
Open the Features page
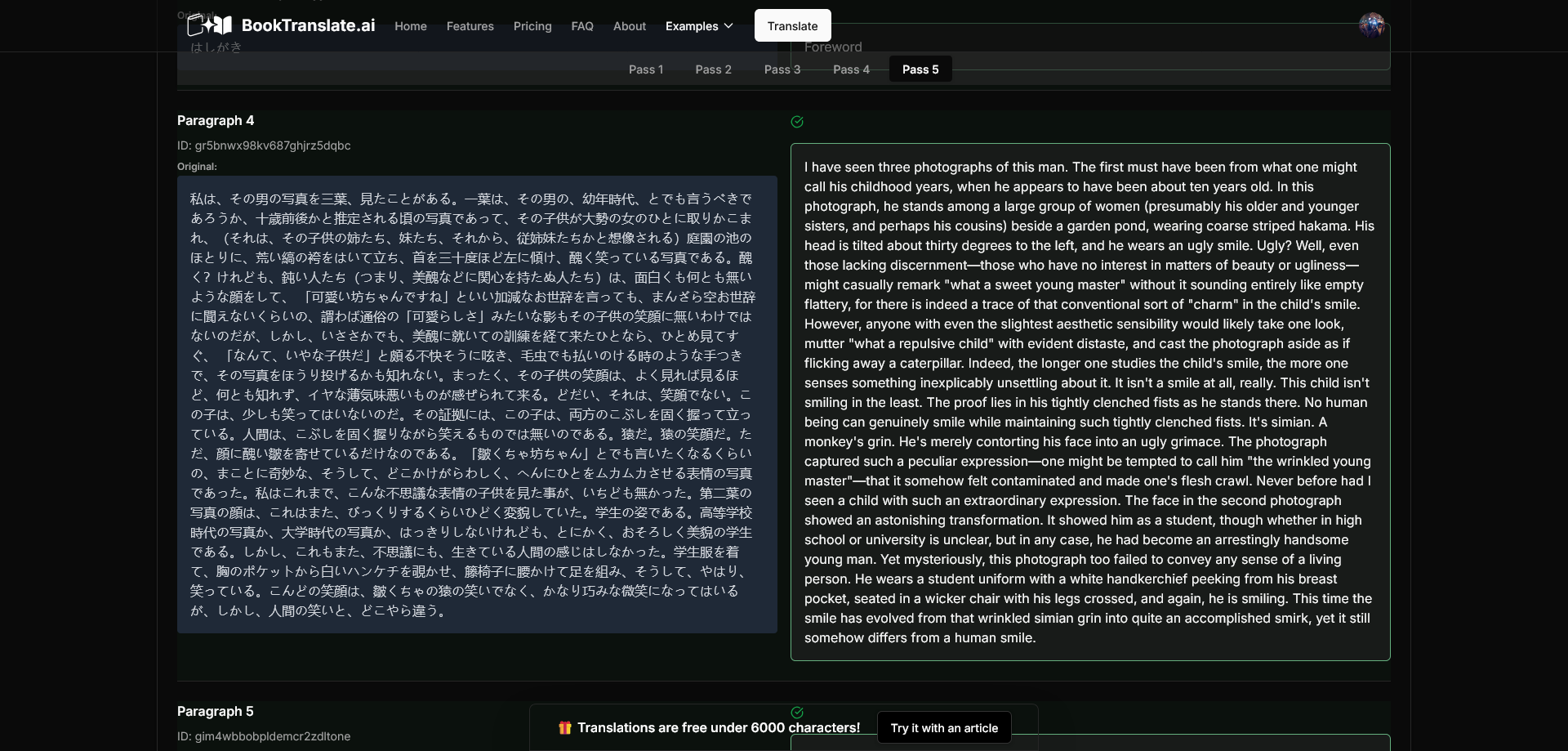point(470,26)
